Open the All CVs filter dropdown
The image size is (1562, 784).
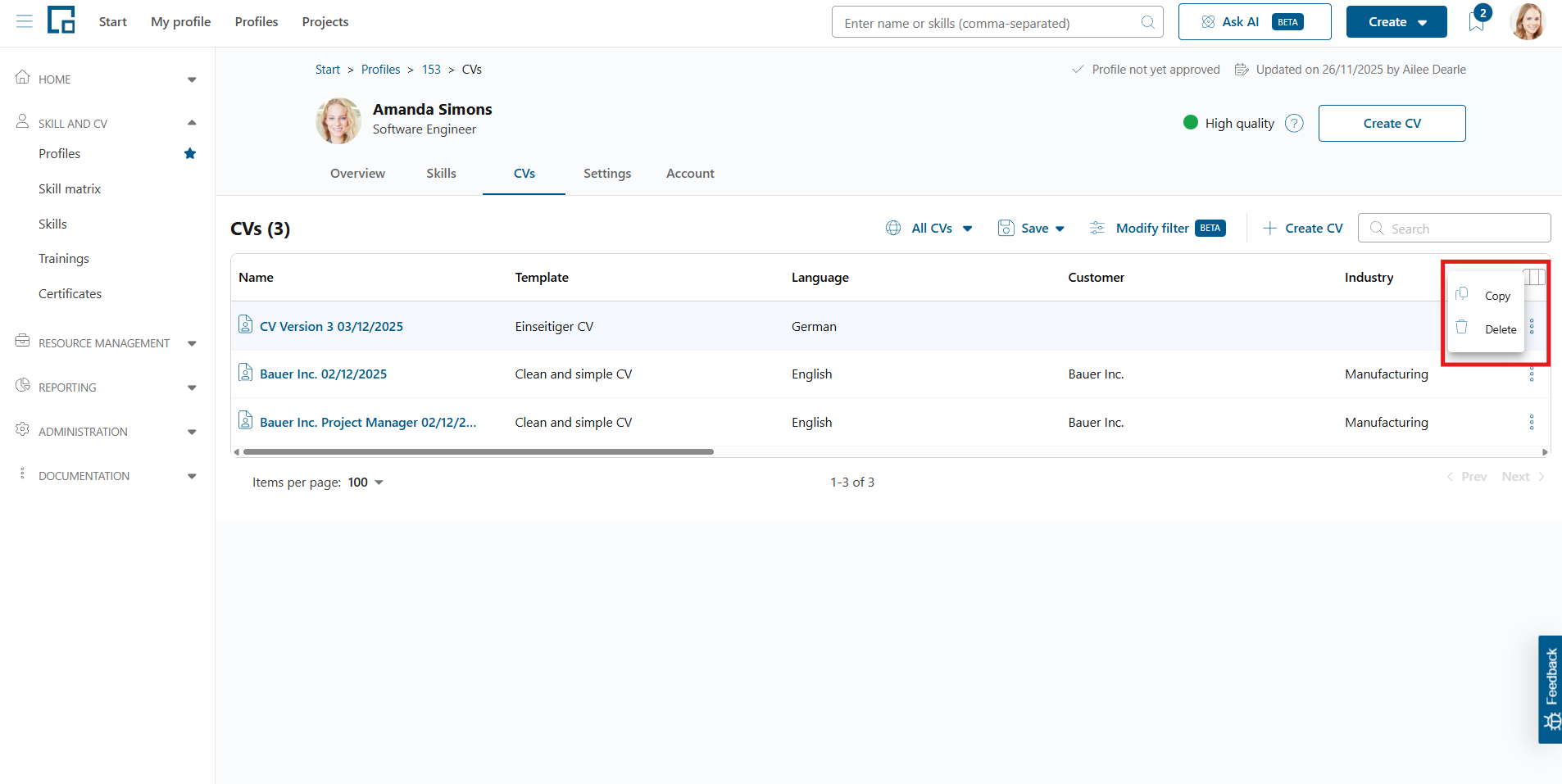click(x=929, y=229)
